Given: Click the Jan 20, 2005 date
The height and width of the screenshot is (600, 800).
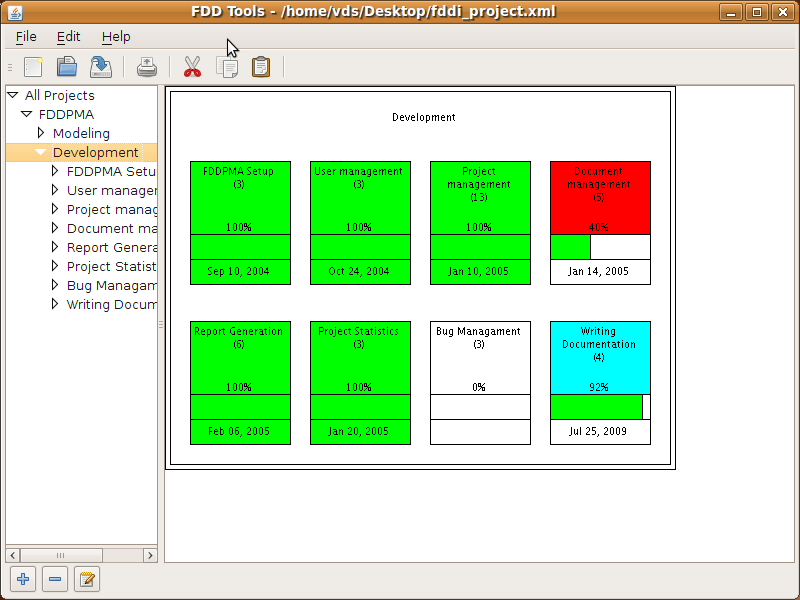Looking at the screenshot, I should click(358, 432).
